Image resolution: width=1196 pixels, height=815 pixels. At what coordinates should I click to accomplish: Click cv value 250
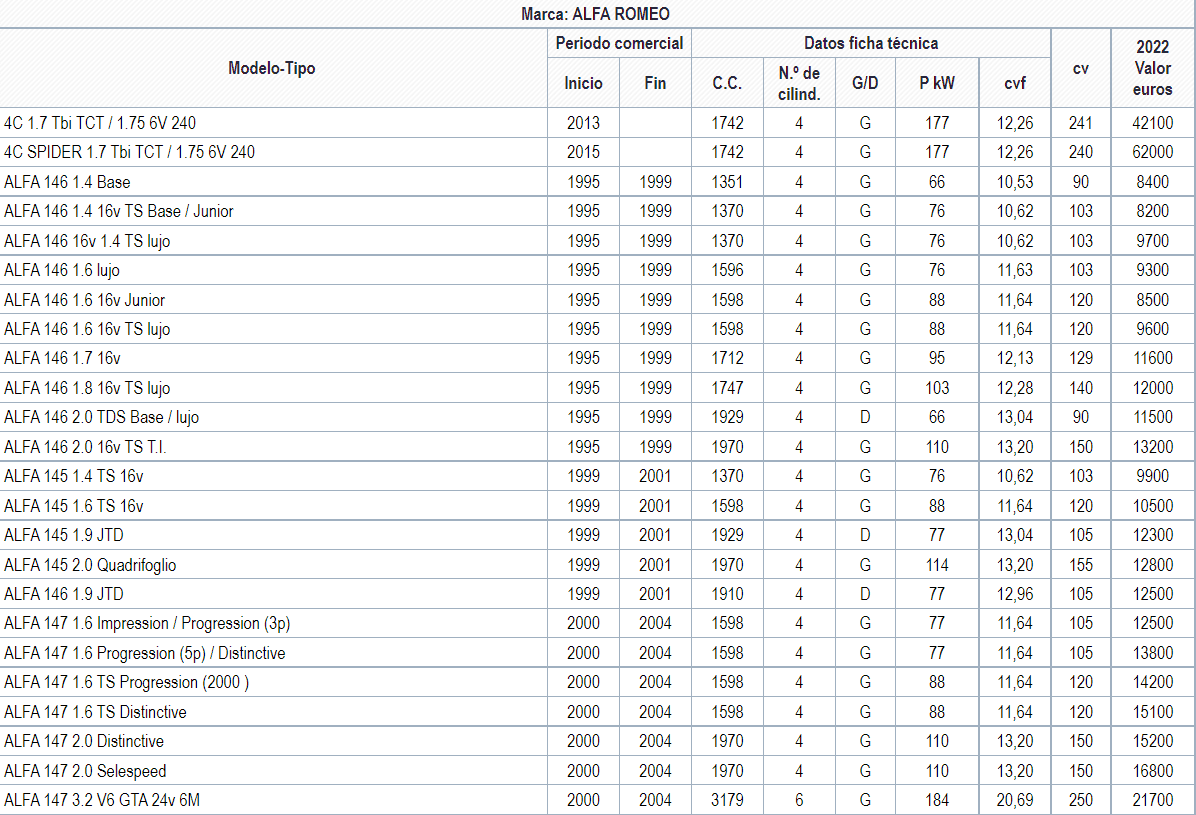tap(1081, 801)
